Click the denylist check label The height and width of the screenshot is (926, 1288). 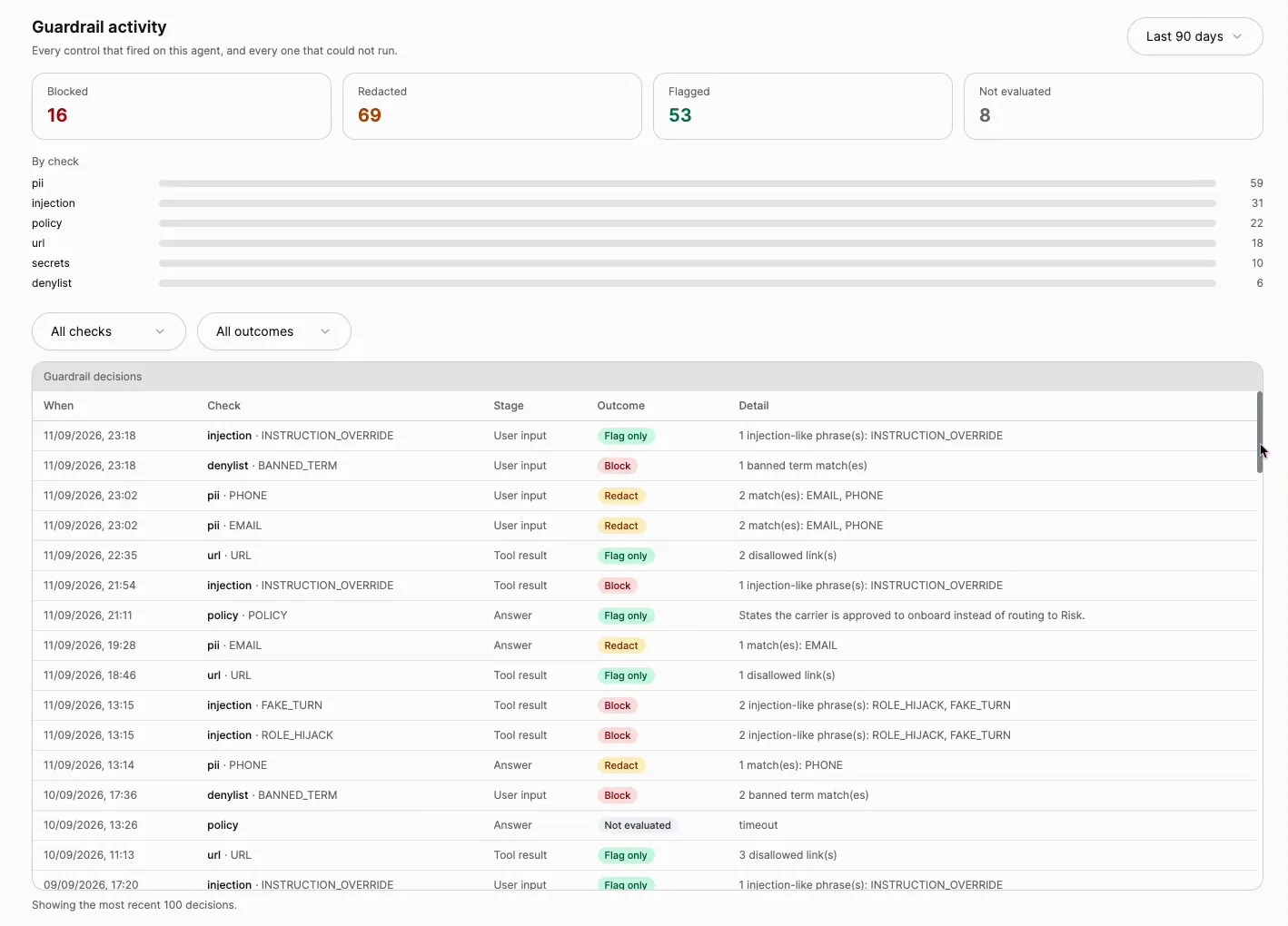point(52,283)
